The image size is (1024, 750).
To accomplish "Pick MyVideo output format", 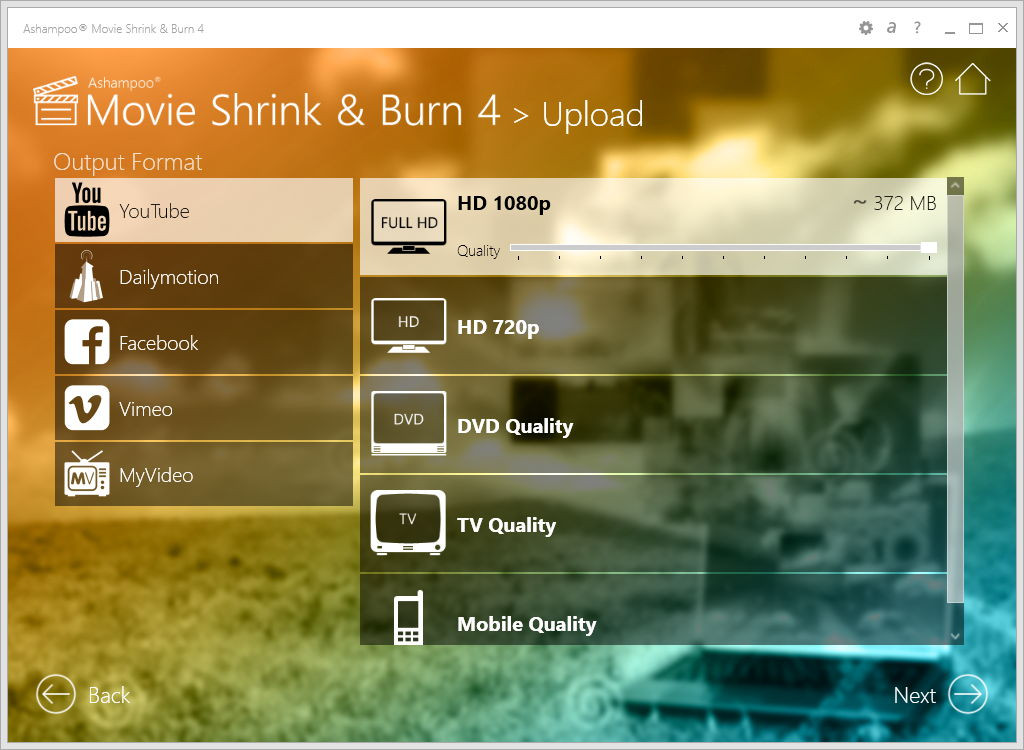I will (x=204, y=474).
